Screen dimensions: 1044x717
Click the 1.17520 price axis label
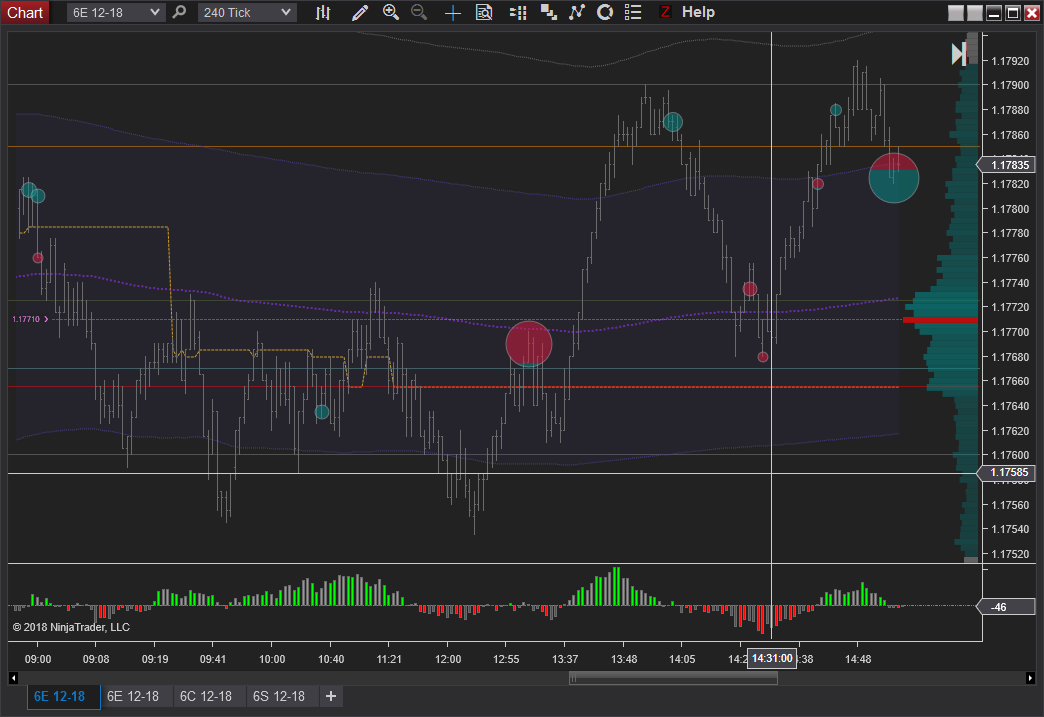(1010, 554)
